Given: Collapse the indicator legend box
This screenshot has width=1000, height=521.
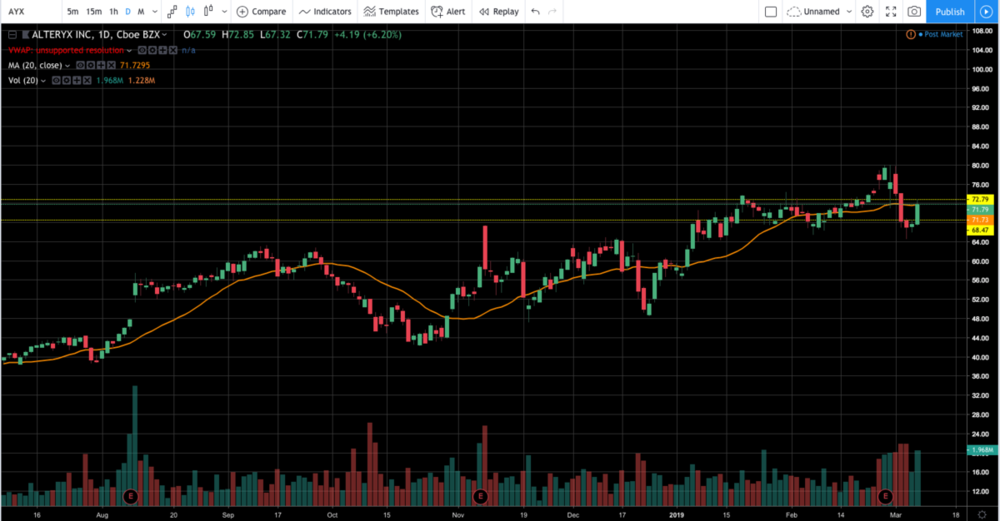Looking at the screenshot, I should 12,34.
